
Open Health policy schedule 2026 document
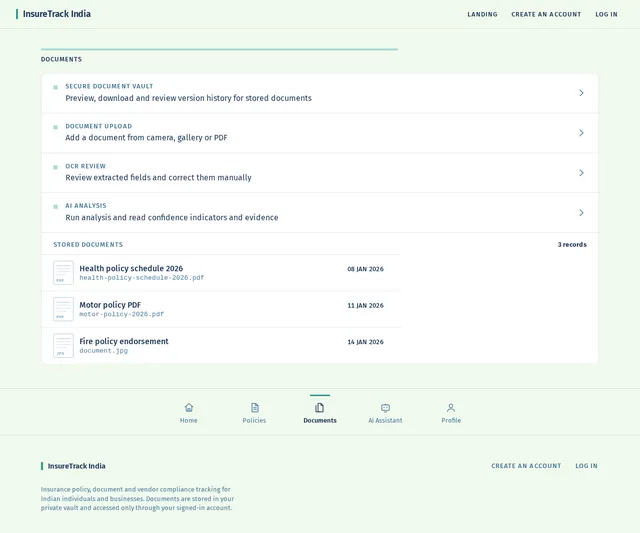point(131,268)
